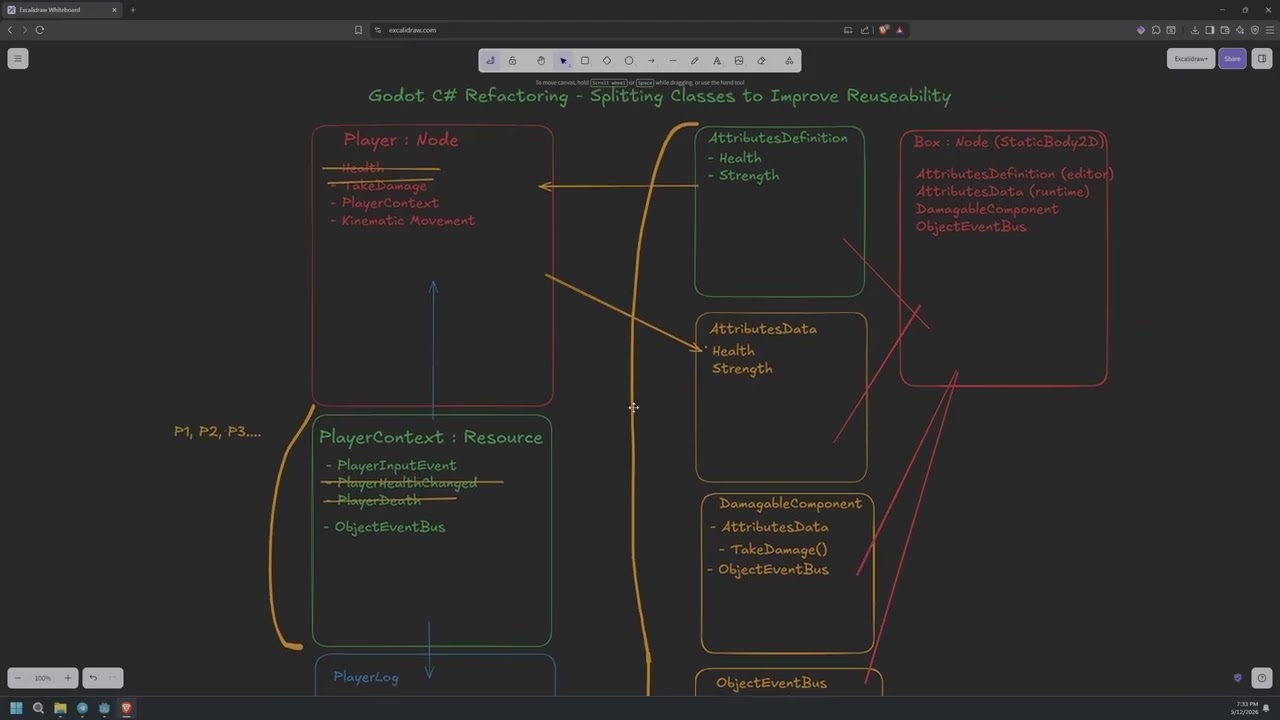Undo the last canvas action
The image size is (1280, 720).
click(x=93, y=678)
